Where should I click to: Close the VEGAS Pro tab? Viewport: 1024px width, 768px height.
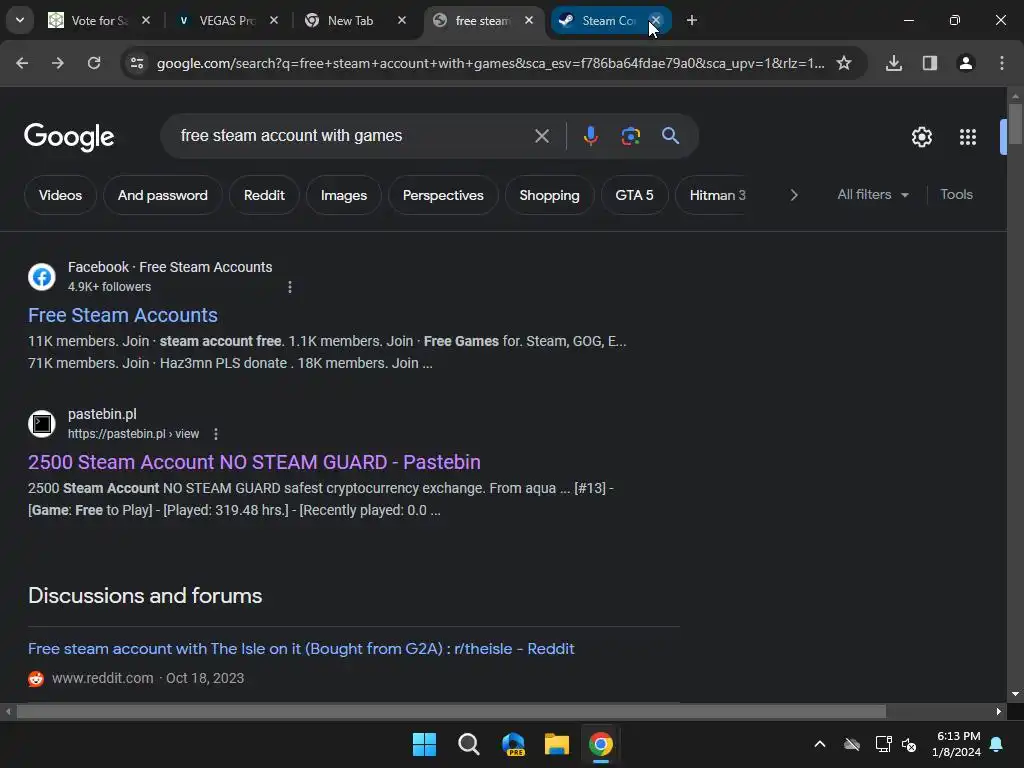274,20
